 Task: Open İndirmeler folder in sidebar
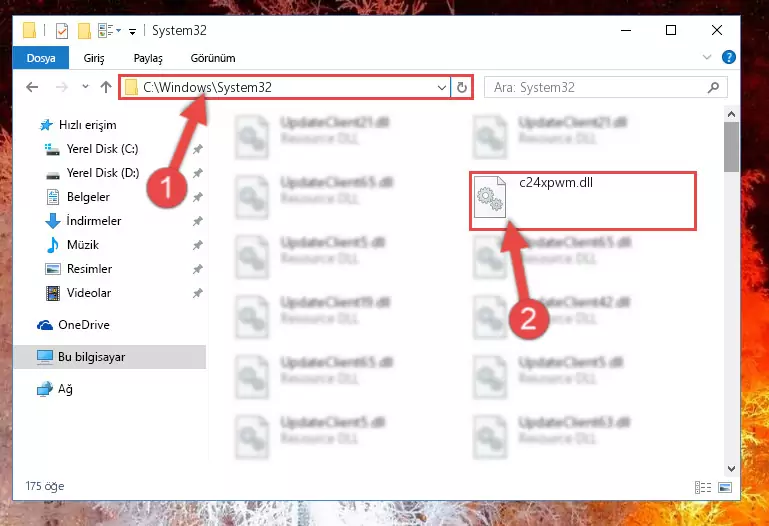tap(93, 221)
